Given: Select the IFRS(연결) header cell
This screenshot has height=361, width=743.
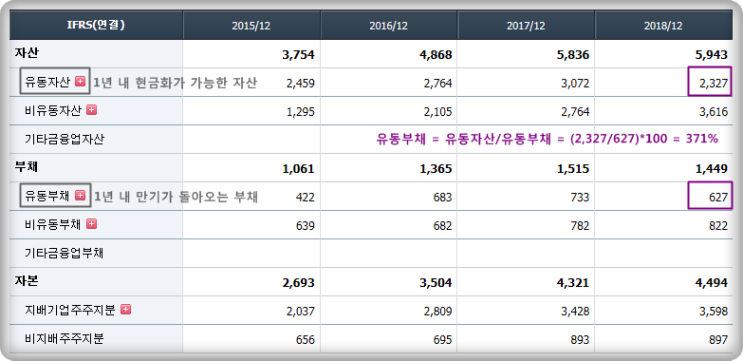Looking at the screenshot, I should (96, 25).
